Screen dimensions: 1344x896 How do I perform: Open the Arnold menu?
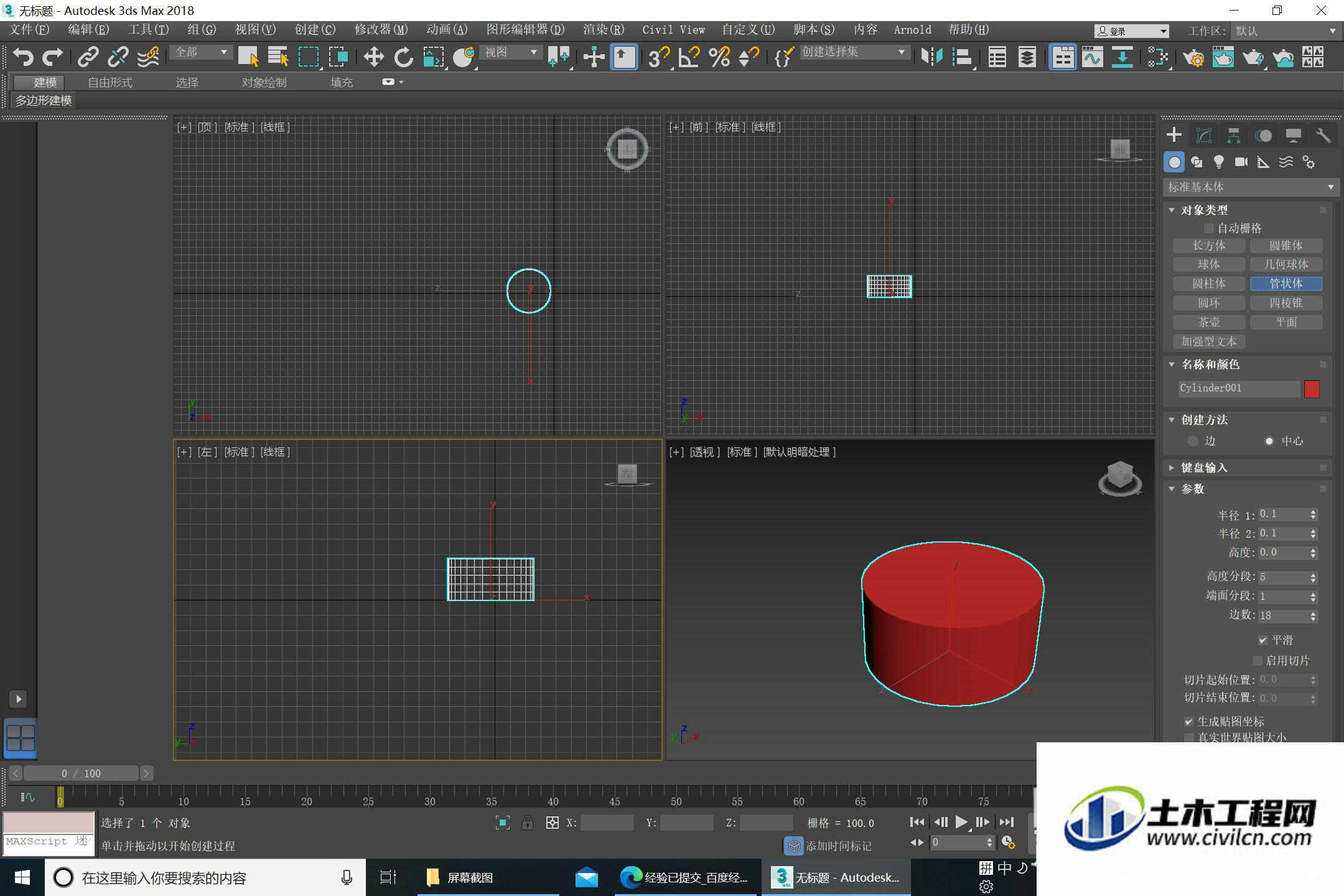coord(912,30)
